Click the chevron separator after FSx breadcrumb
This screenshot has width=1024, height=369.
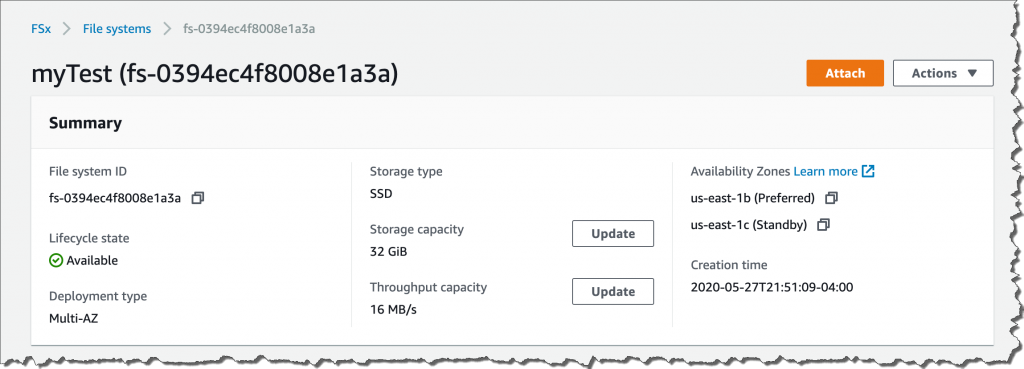67,29
